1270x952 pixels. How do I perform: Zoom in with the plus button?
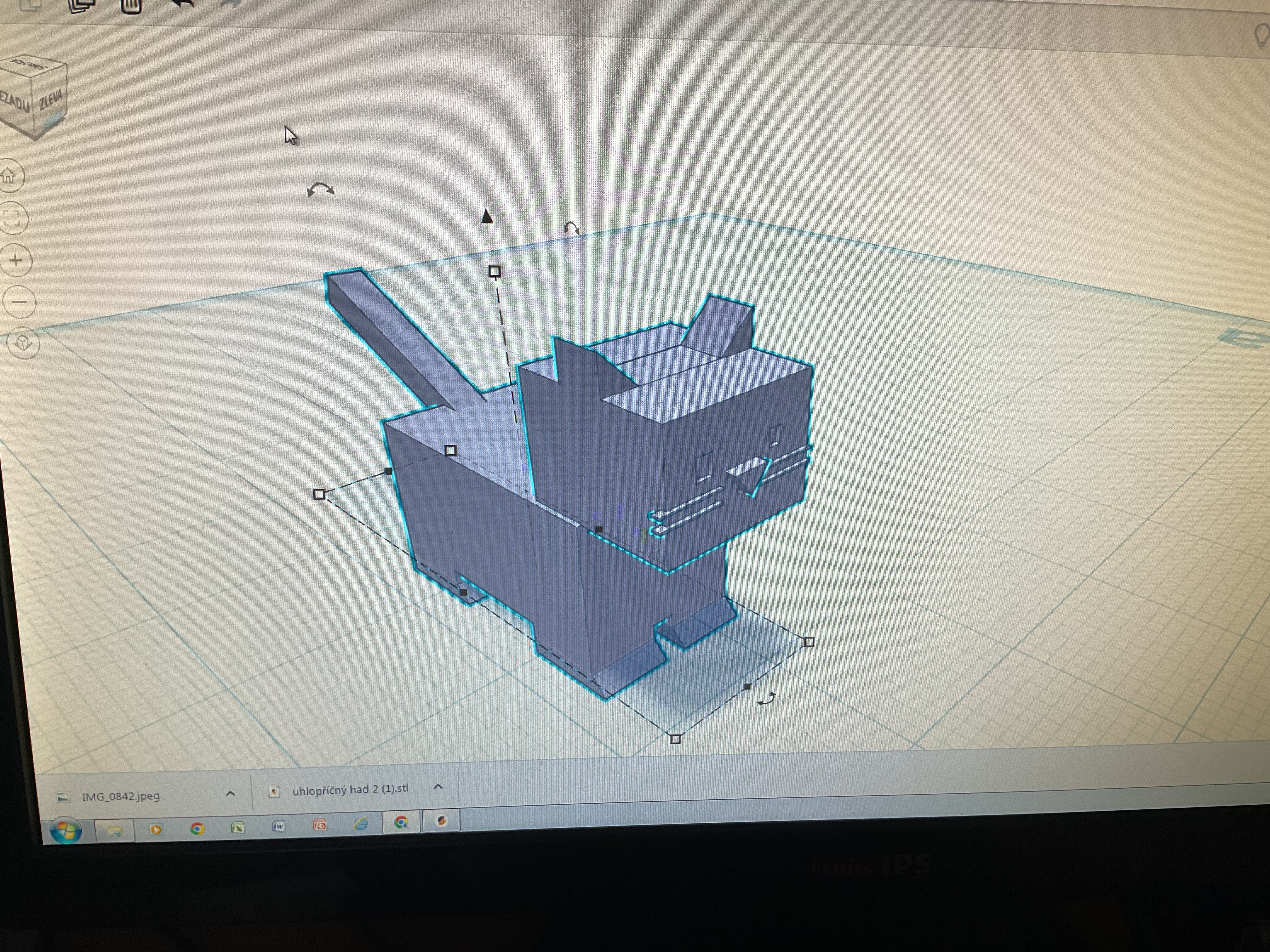click(15, 261)
